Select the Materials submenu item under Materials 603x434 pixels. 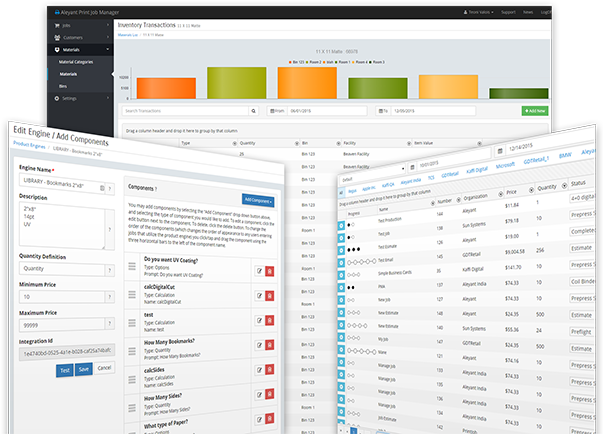click(x=68, y=74)
